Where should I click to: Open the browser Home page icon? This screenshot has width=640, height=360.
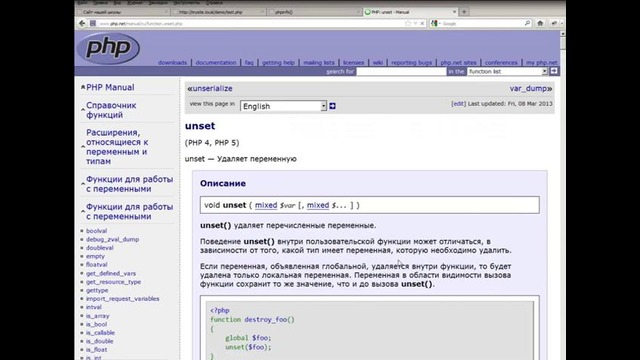(540, 23)
